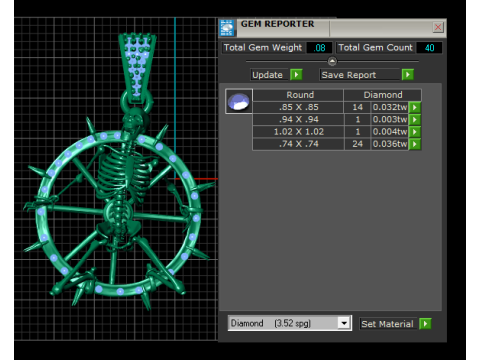480x360 pixels.
Task: Click the Diamond column header
Action: (x=383, y=95)
